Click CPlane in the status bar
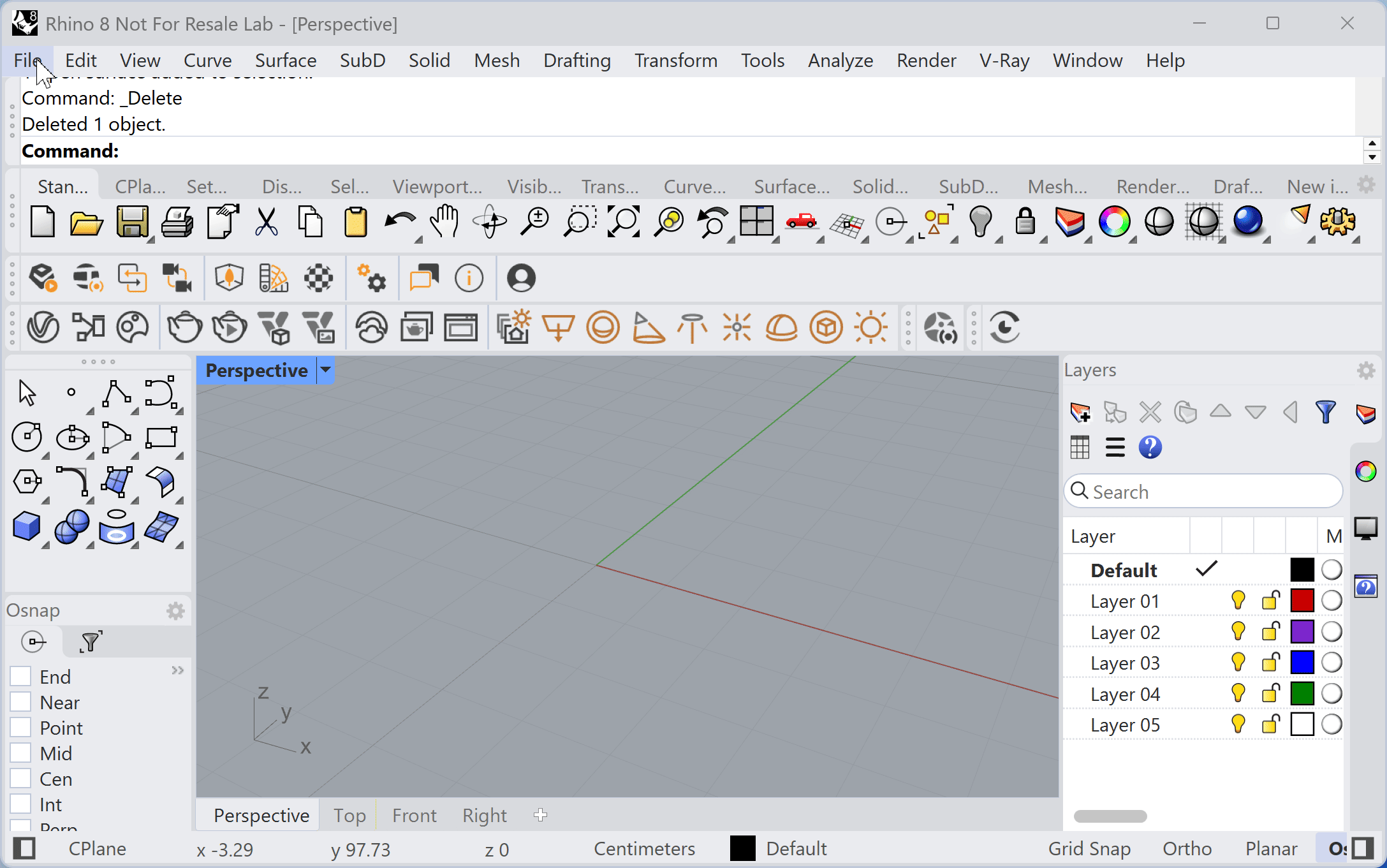Screen dimensions: 1387x868 click(x=97, y=849)
